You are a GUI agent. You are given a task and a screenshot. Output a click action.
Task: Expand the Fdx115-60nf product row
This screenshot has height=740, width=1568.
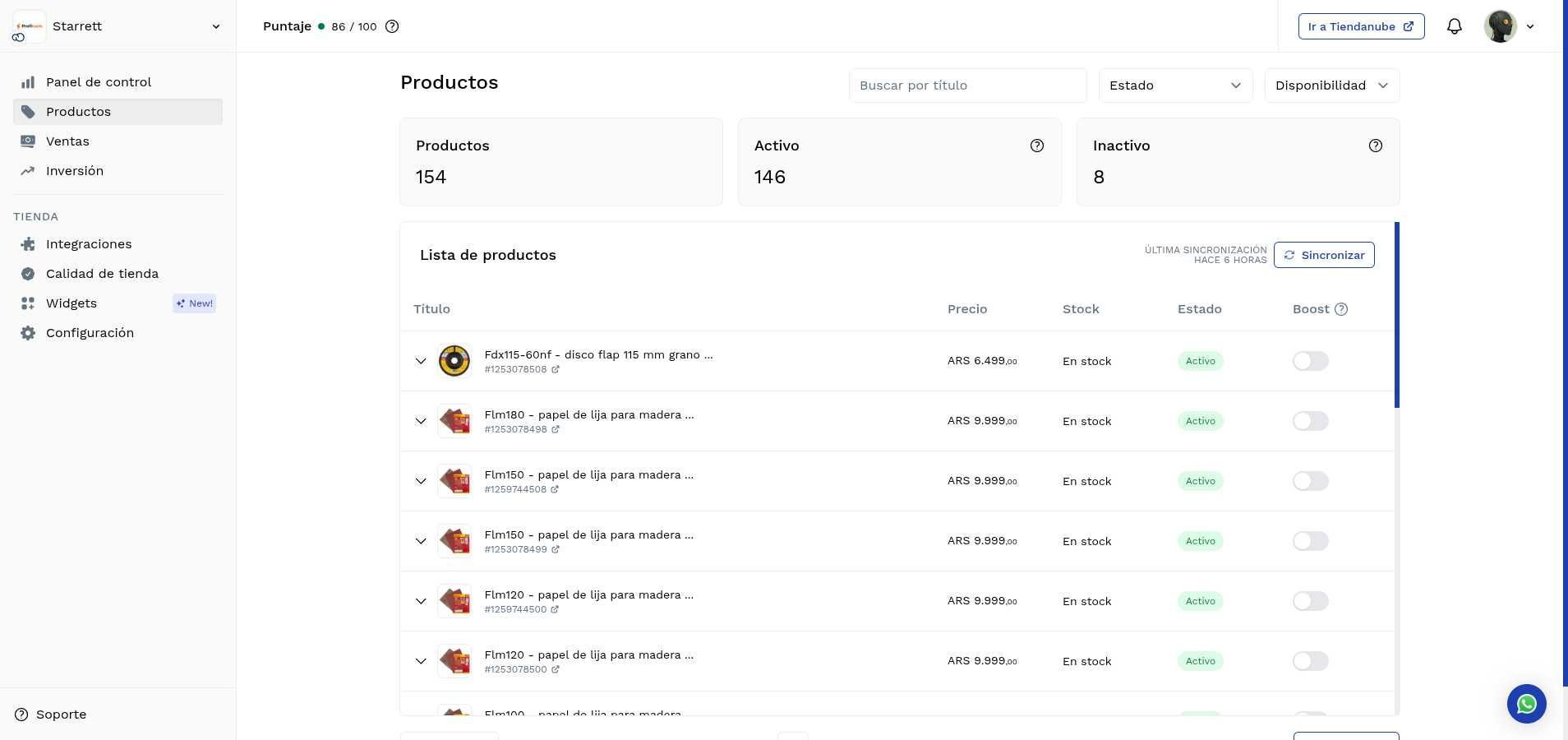(421, 361)
